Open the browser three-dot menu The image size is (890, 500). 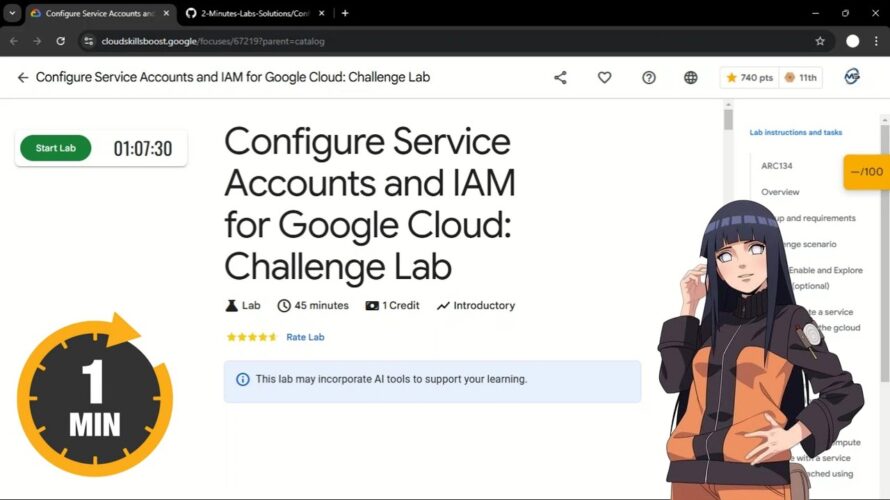pyautogui.click(x=876, y=41)
